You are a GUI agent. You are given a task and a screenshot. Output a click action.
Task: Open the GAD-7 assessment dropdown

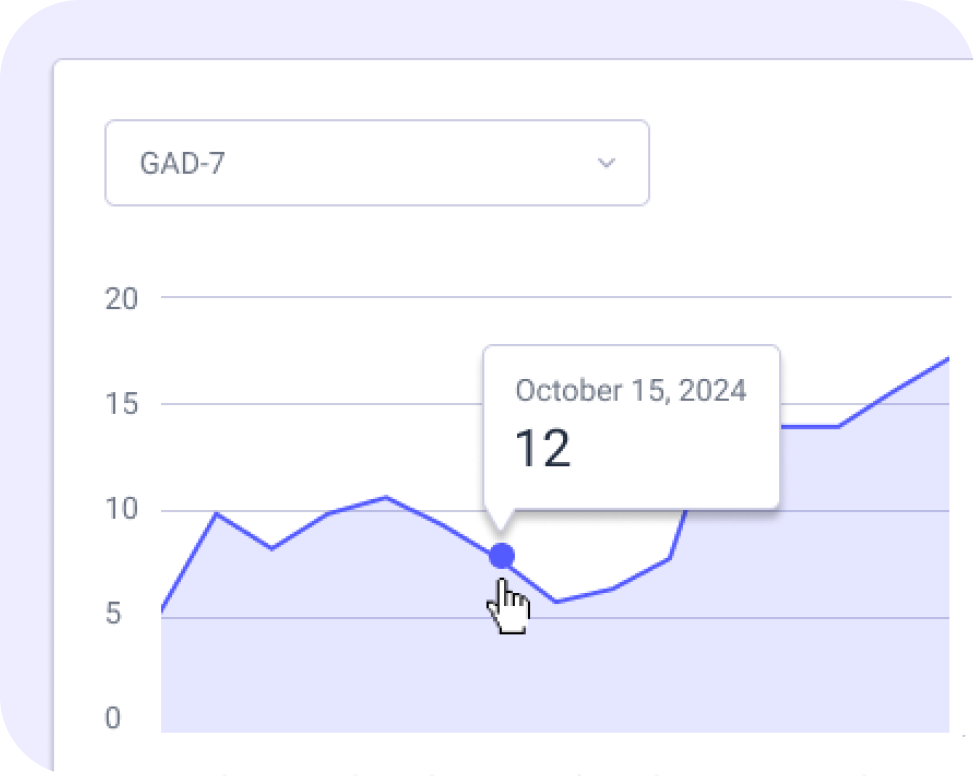(376, 163)
